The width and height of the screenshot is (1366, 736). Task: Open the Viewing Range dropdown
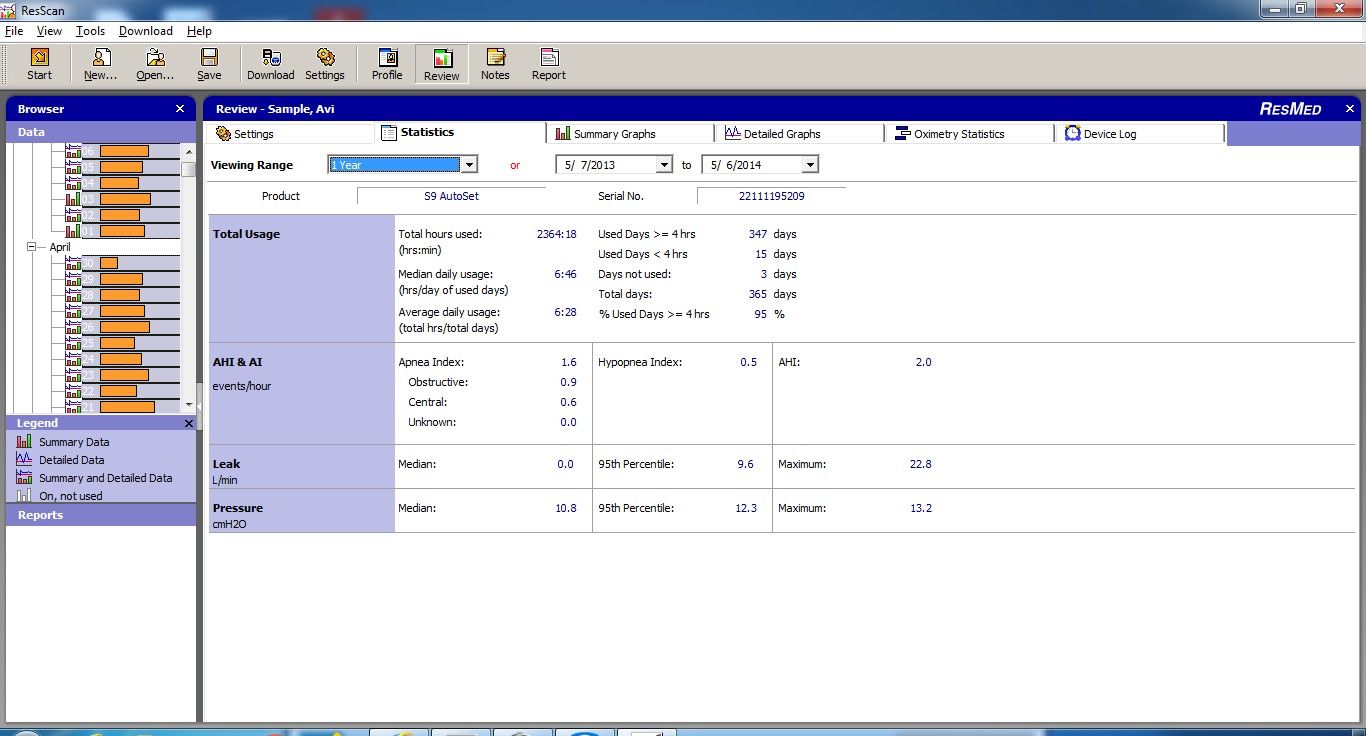pos(469,165)
